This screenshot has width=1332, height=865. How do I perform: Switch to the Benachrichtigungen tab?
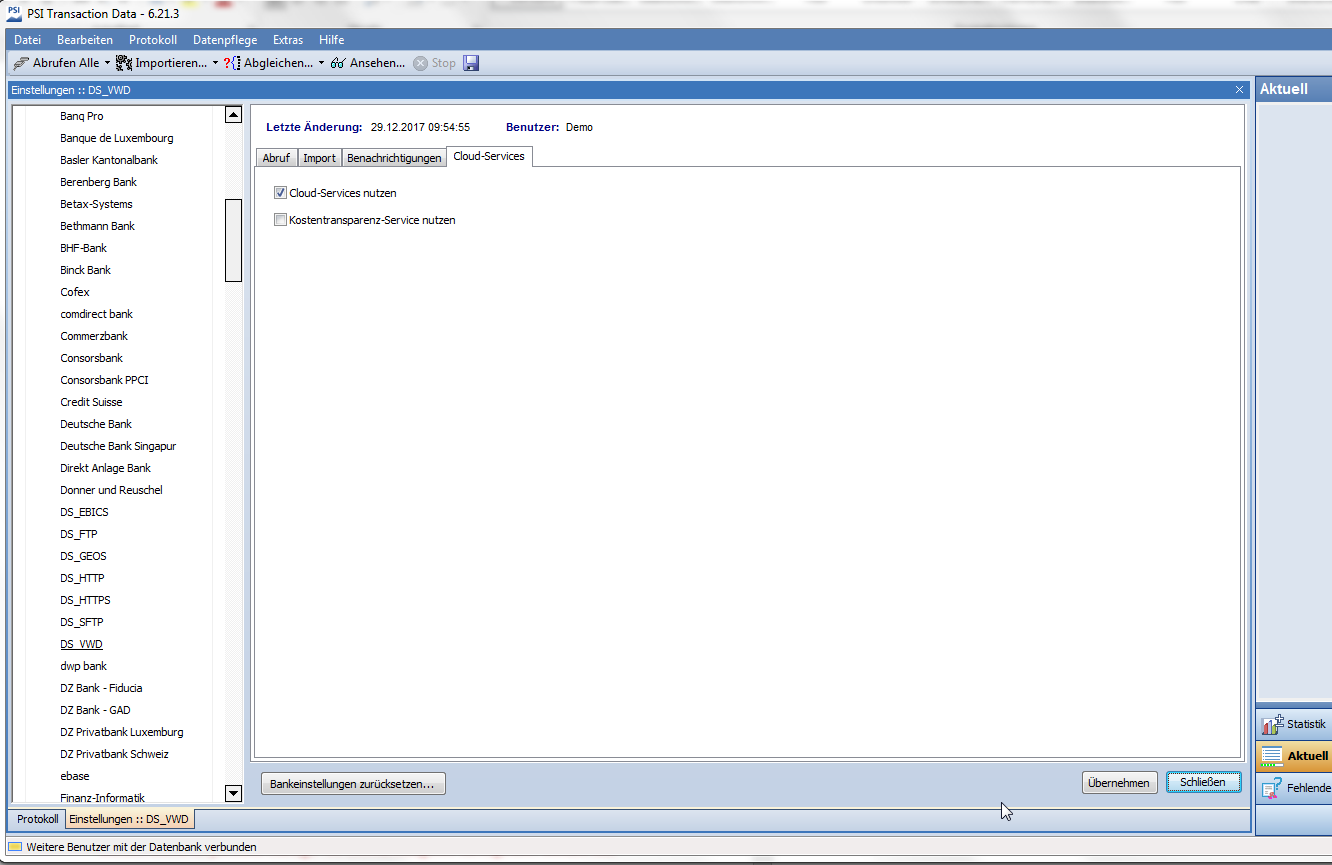click(394, 158)
